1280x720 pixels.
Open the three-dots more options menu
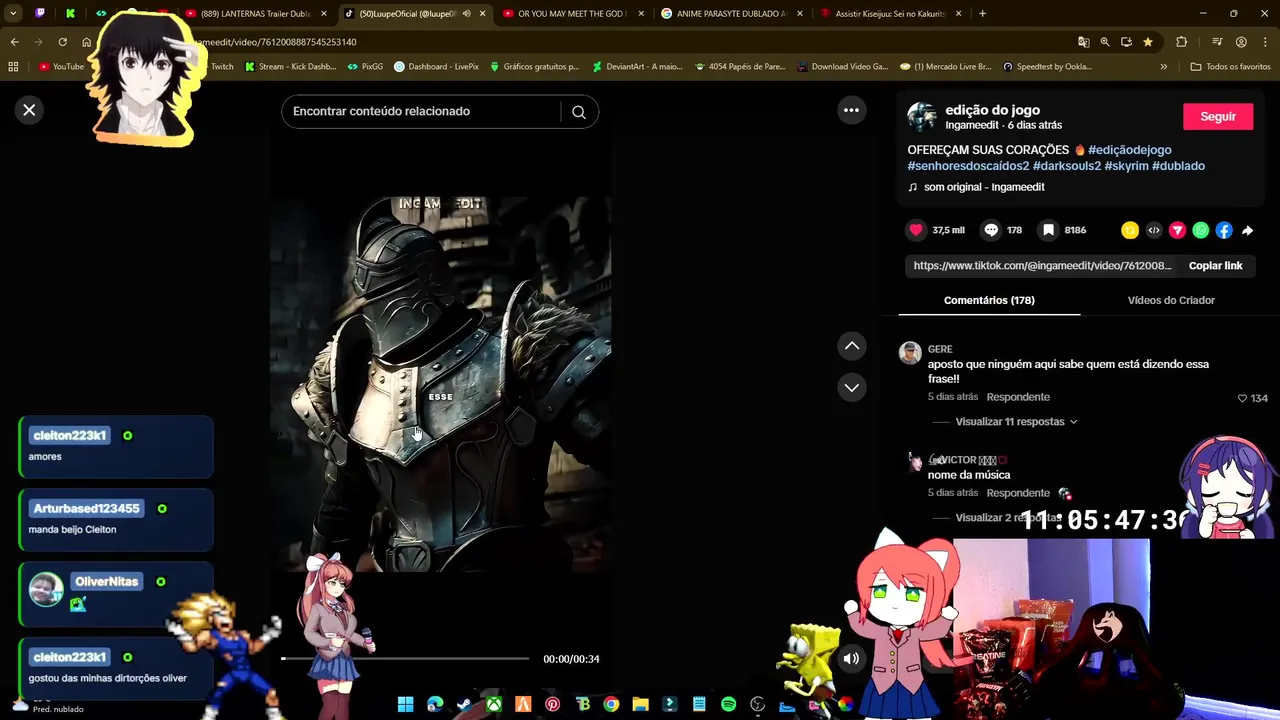pyautogui.click(x=851, y=110)
